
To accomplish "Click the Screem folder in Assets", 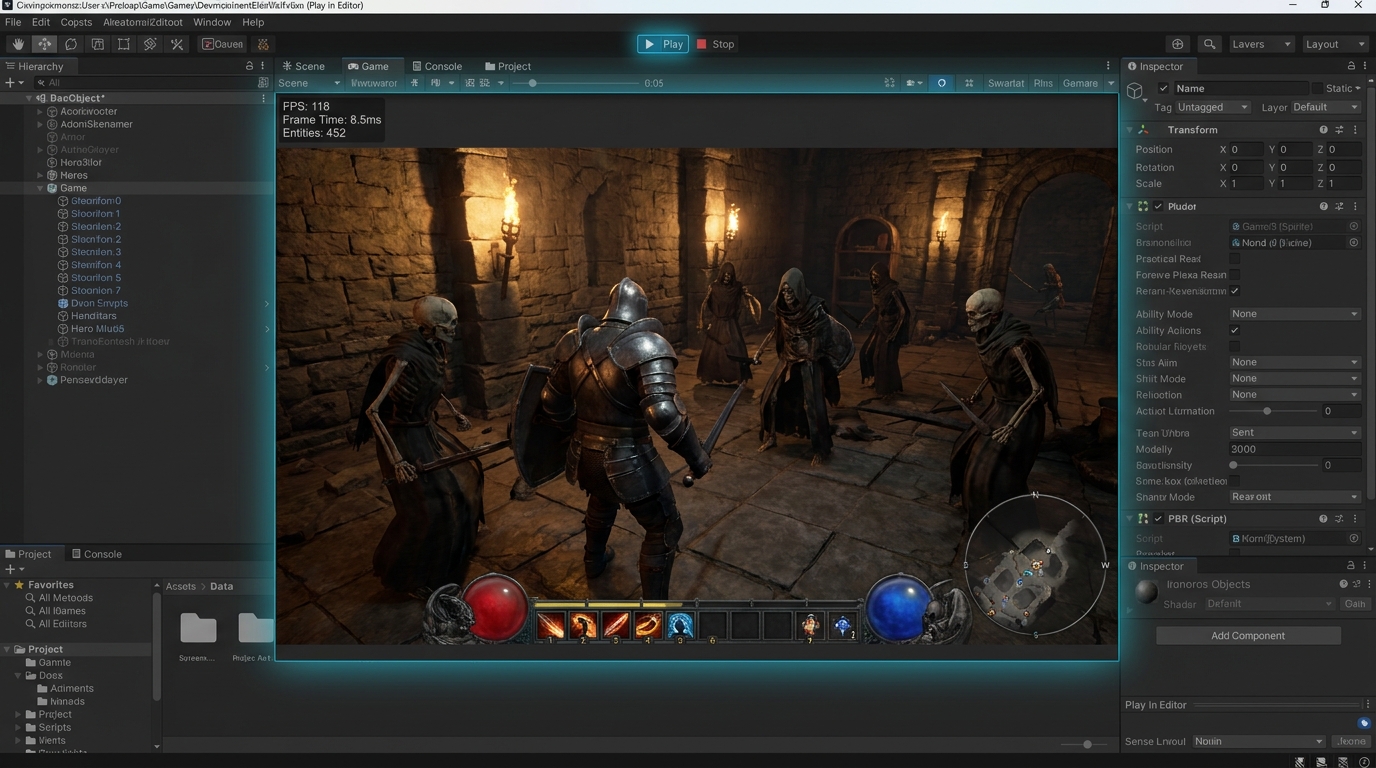I will tap(198, 635).
